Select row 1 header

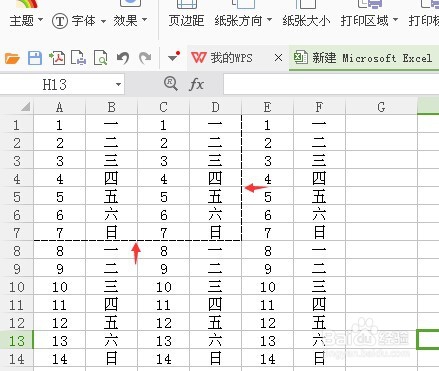[16, 125]
